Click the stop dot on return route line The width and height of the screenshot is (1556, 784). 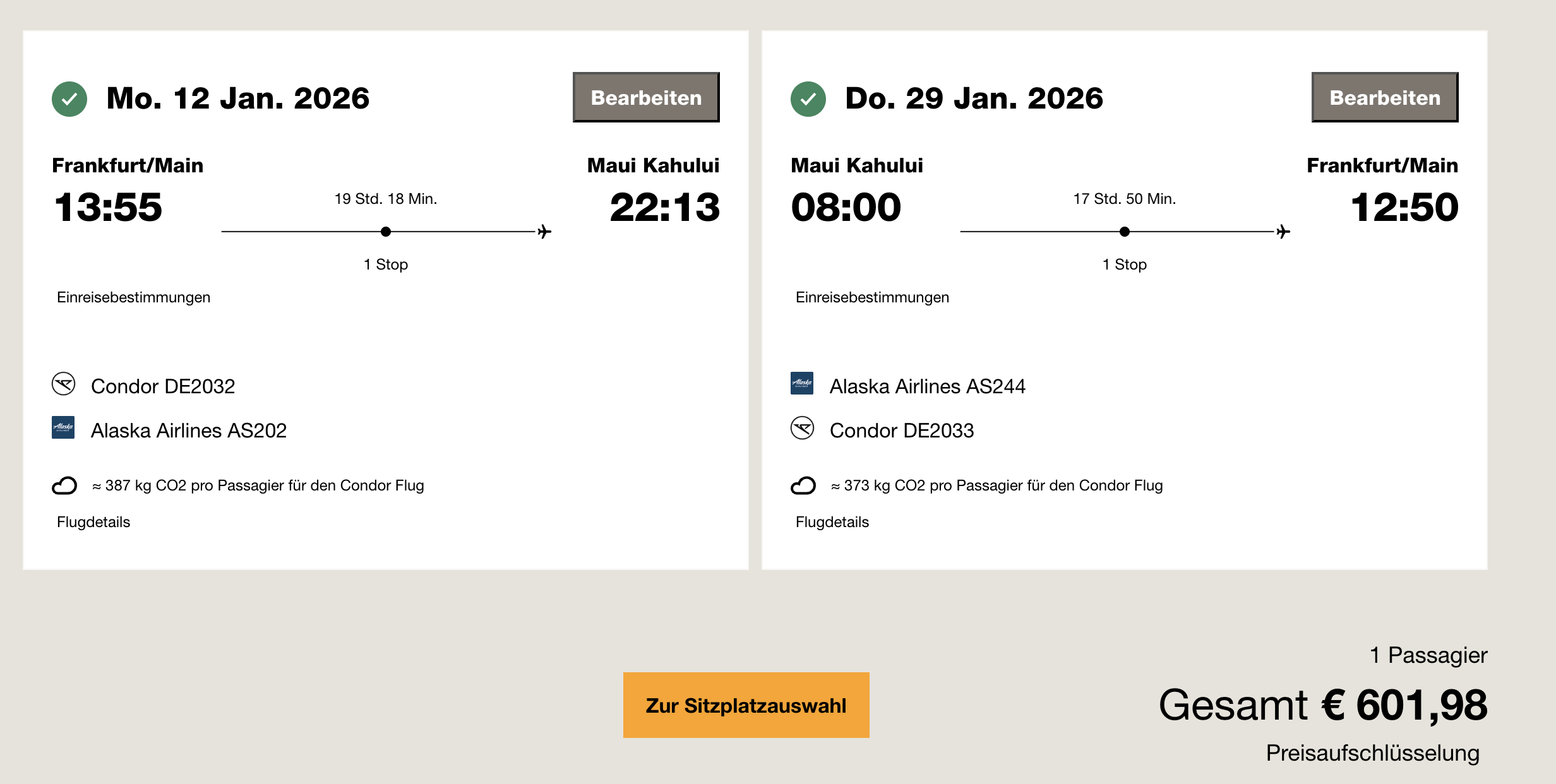[x=1125, y=232]
